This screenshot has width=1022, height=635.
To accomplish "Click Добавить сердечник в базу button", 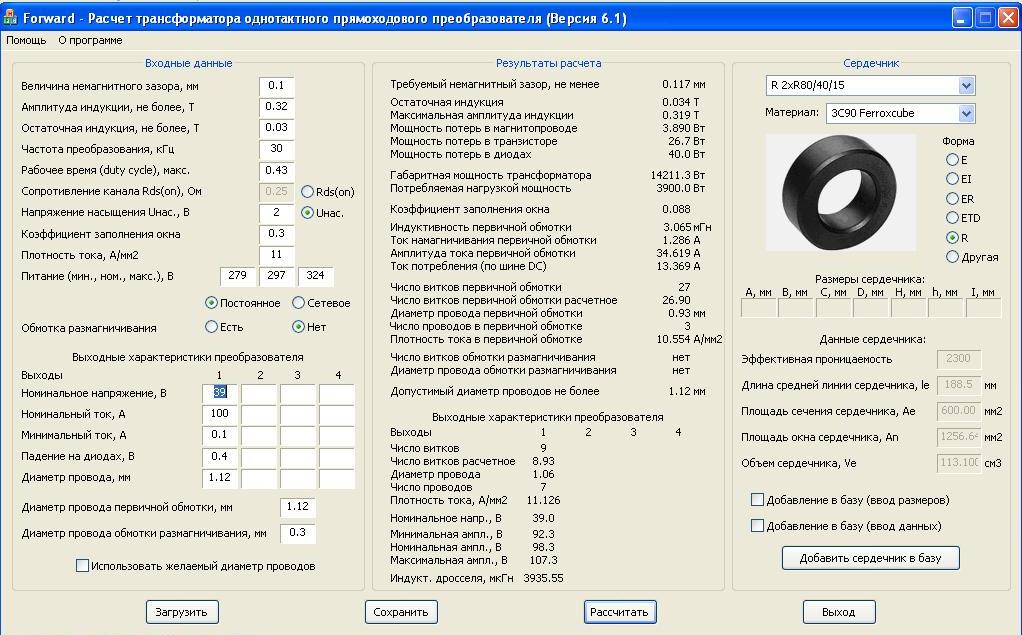I will tap(871, 558).
